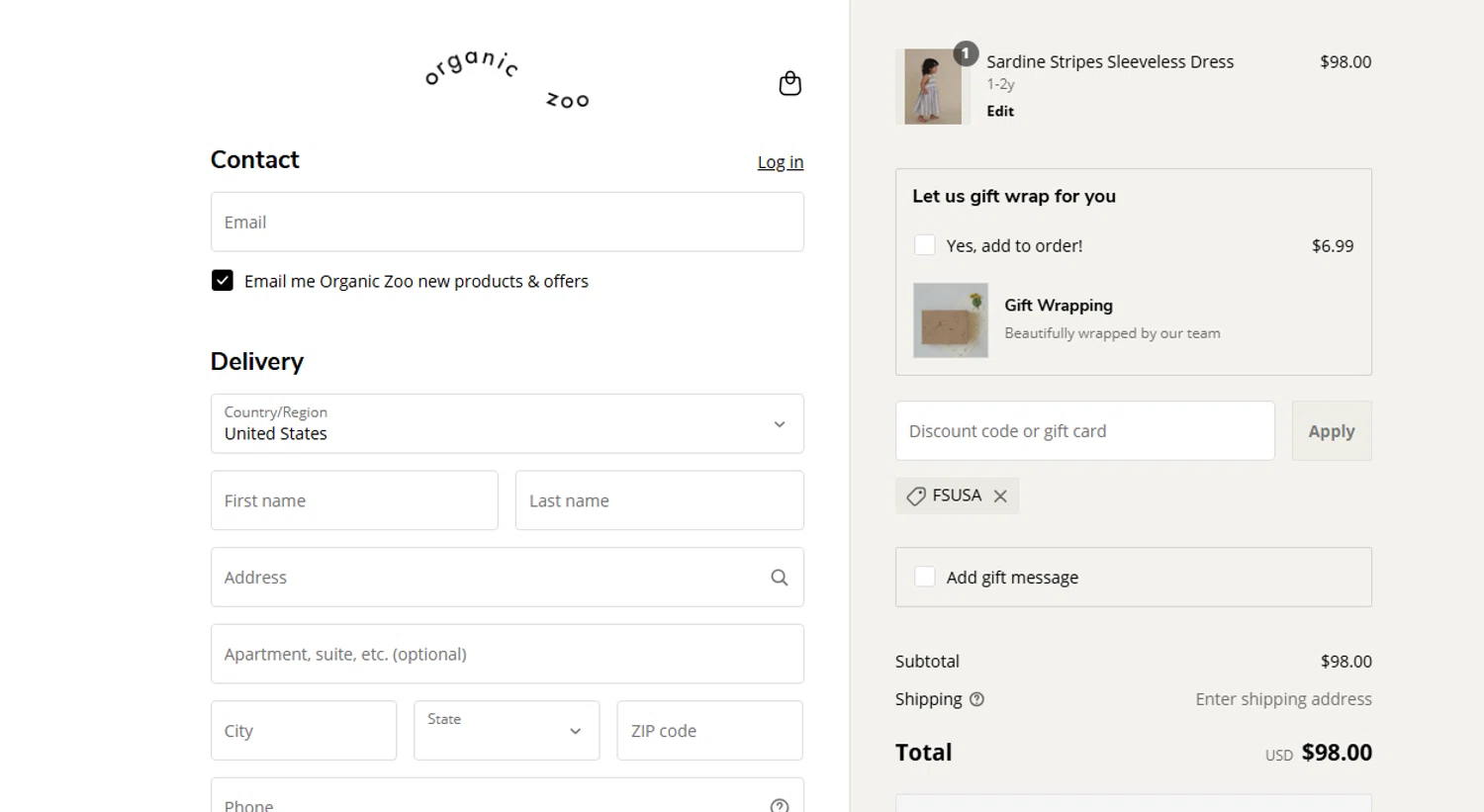
Task: Click Edit under Sardine Stripes Dress
Action: (x=1000, y=111)
